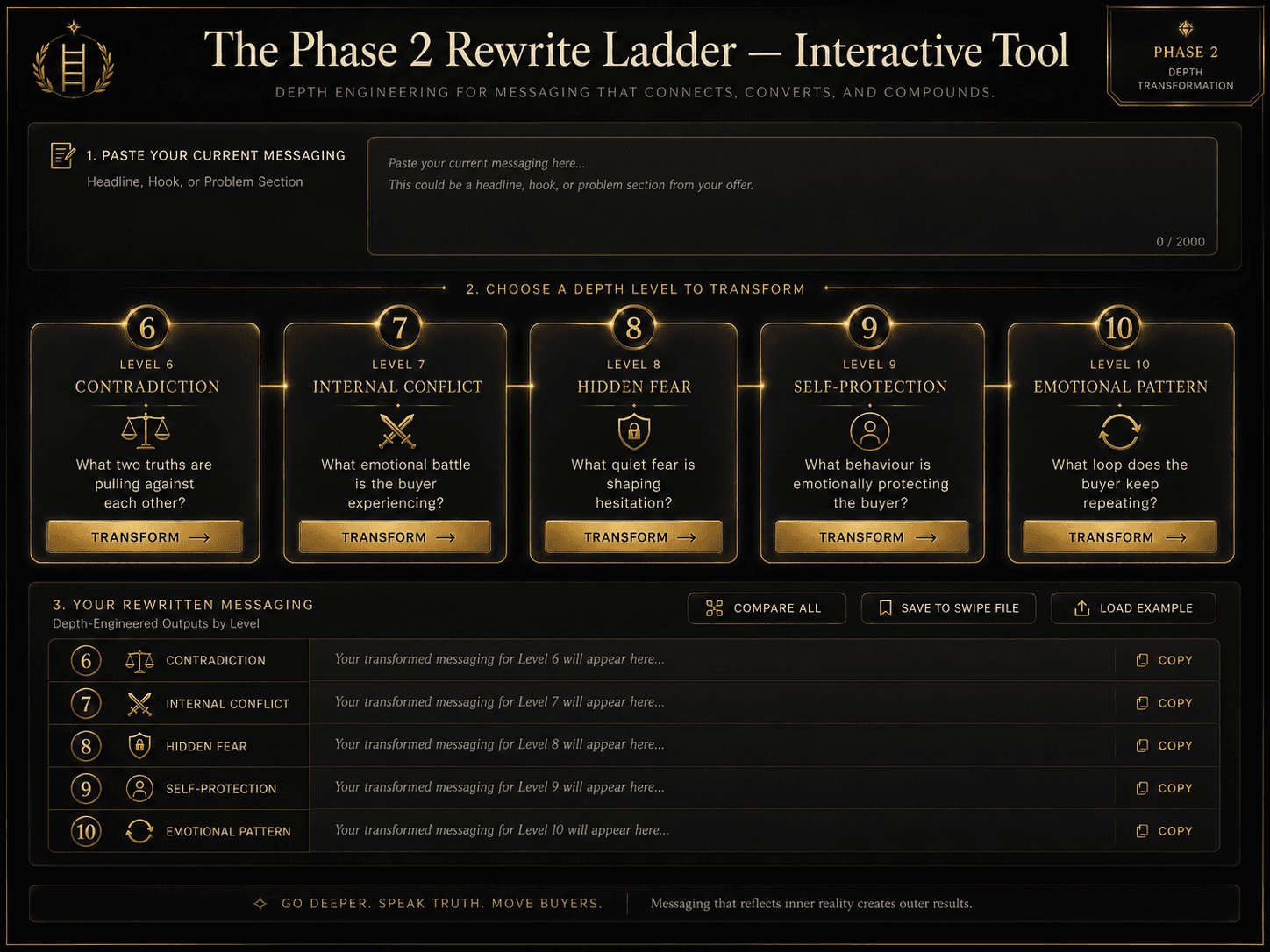1270x952 pixels.
Task: Click 'Choose a Depth Level to Transform' heading
Action: point(635,289)
